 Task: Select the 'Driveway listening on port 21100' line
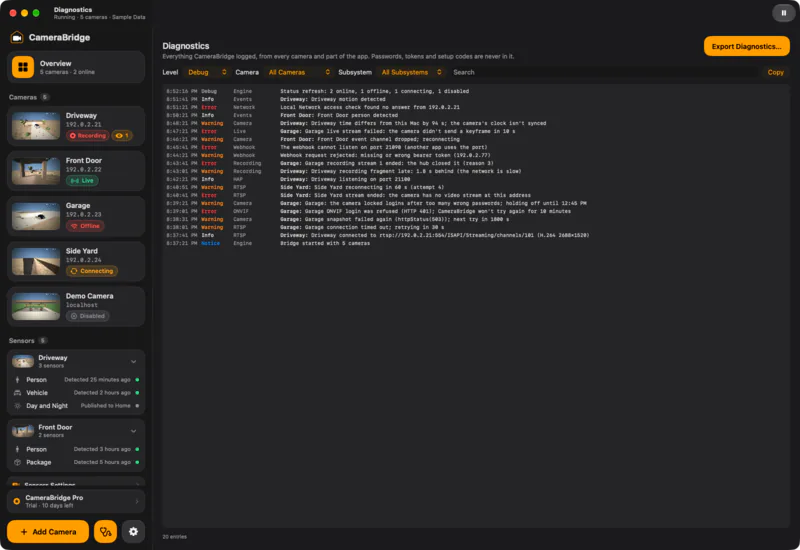click(475, 179)
